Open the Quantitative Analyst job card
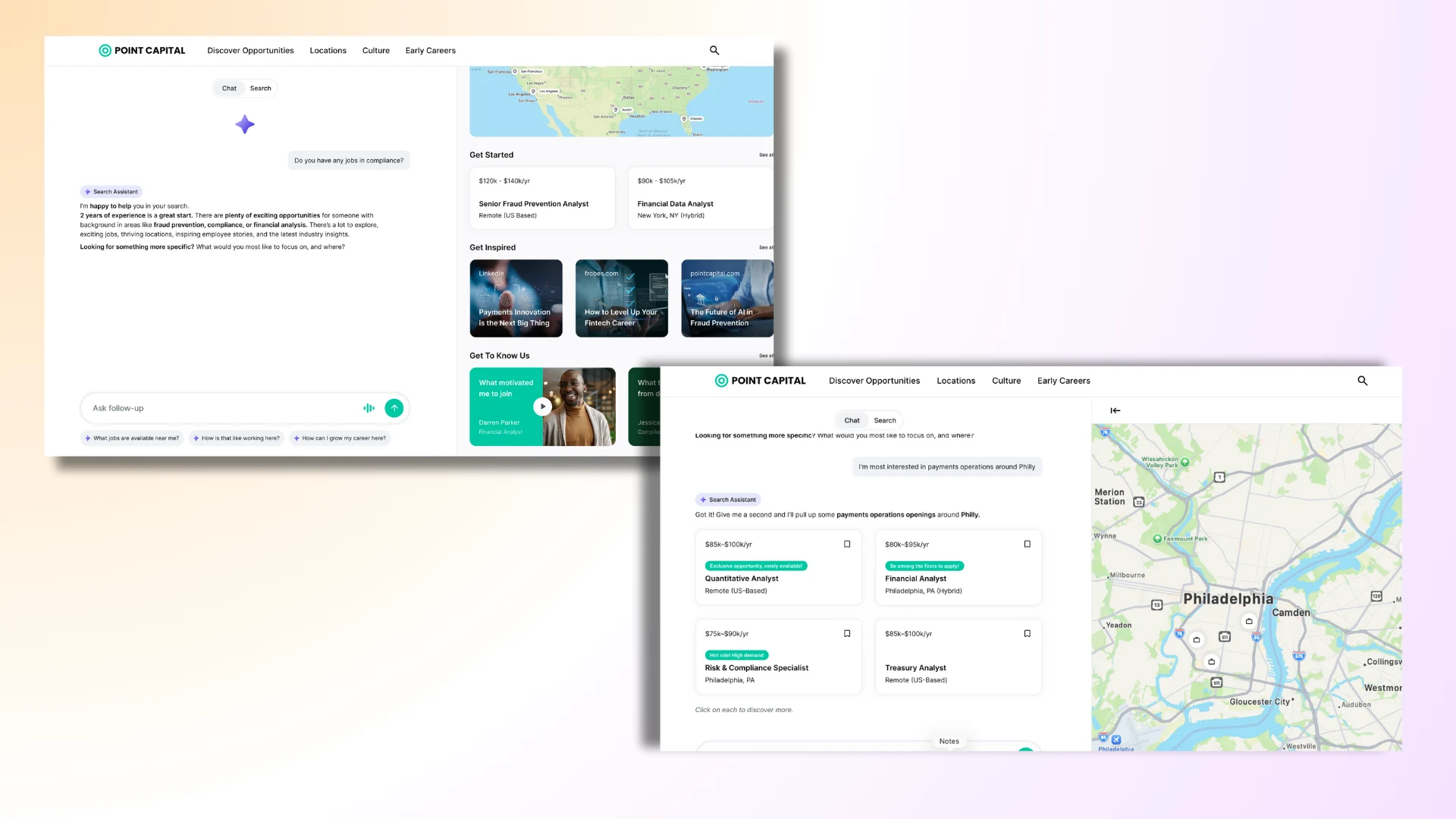 click(x=778, y=567)
